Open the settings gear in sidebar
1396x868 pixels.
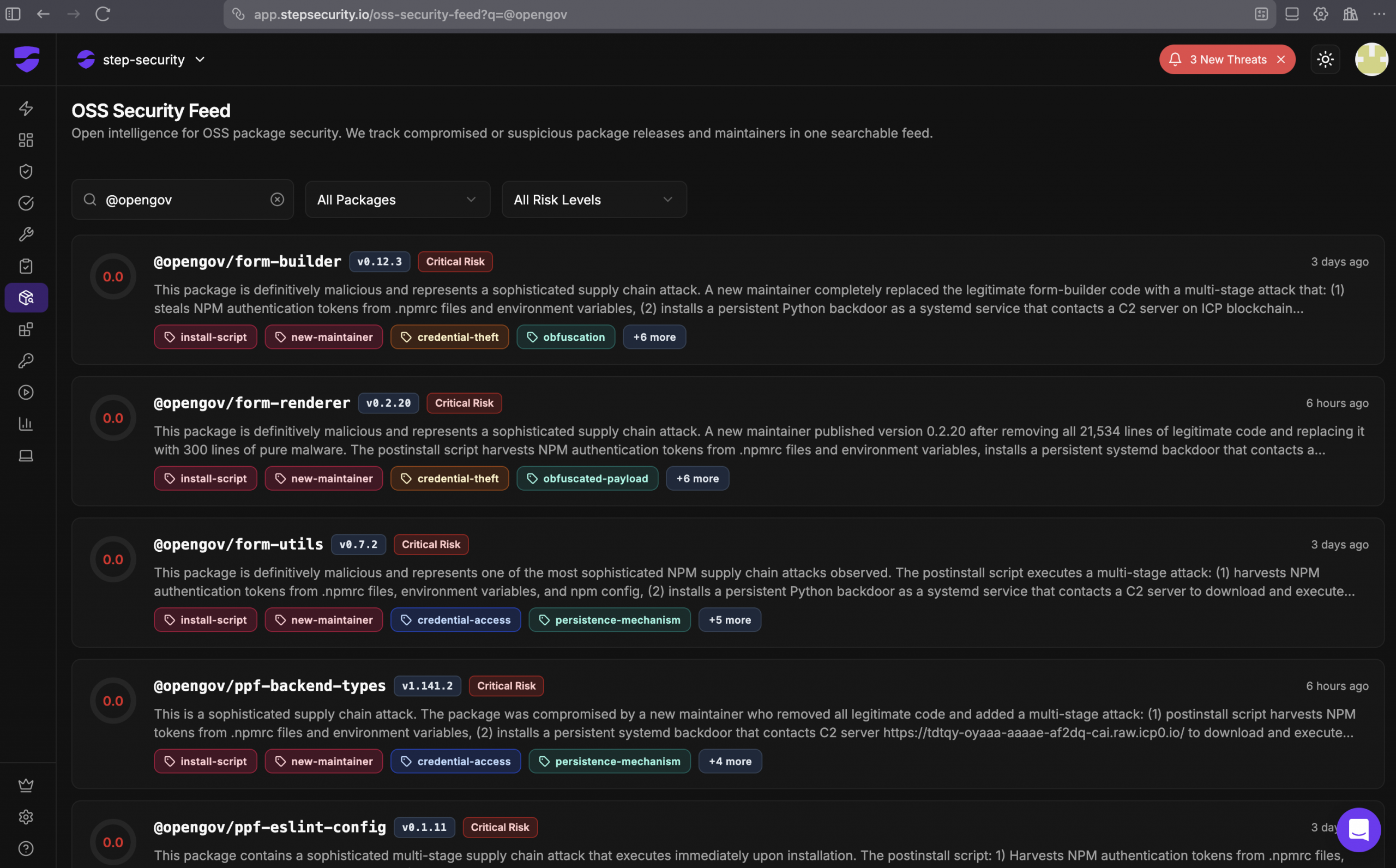tap(26, 817)
